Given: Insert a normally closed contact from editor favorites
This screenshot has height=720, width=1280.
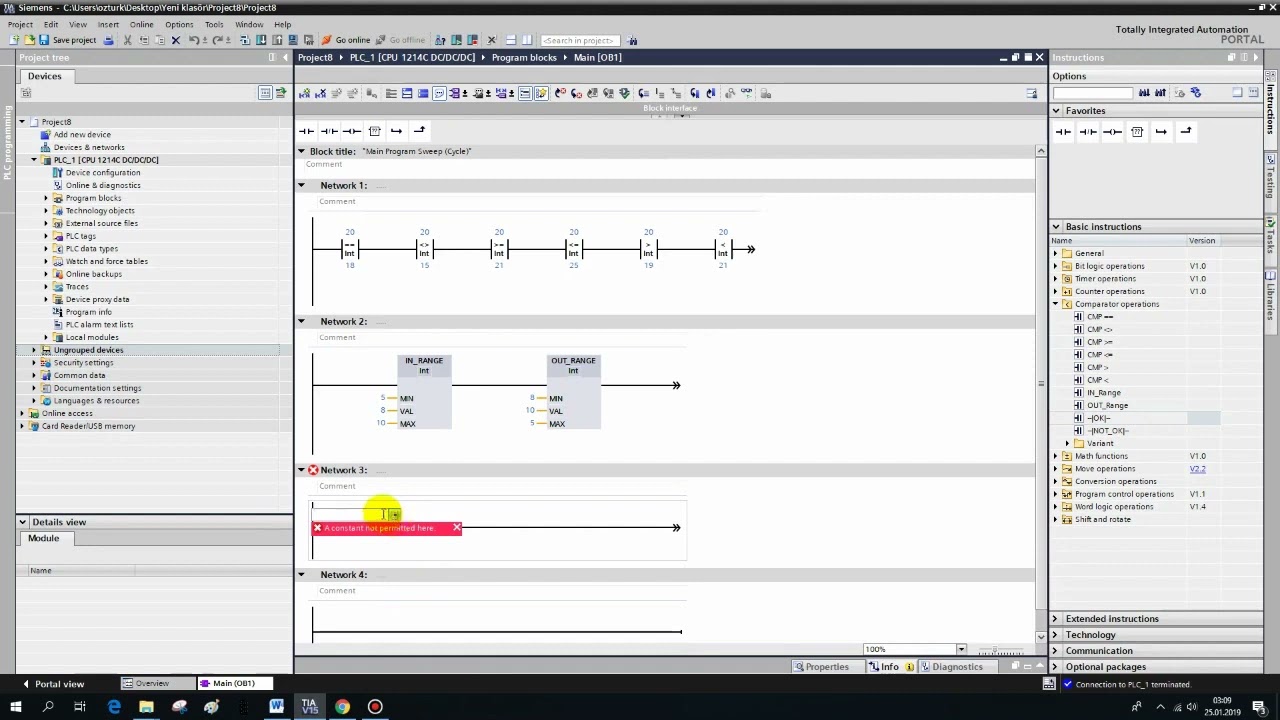Looking at the screenshot, I should (329, 131).
